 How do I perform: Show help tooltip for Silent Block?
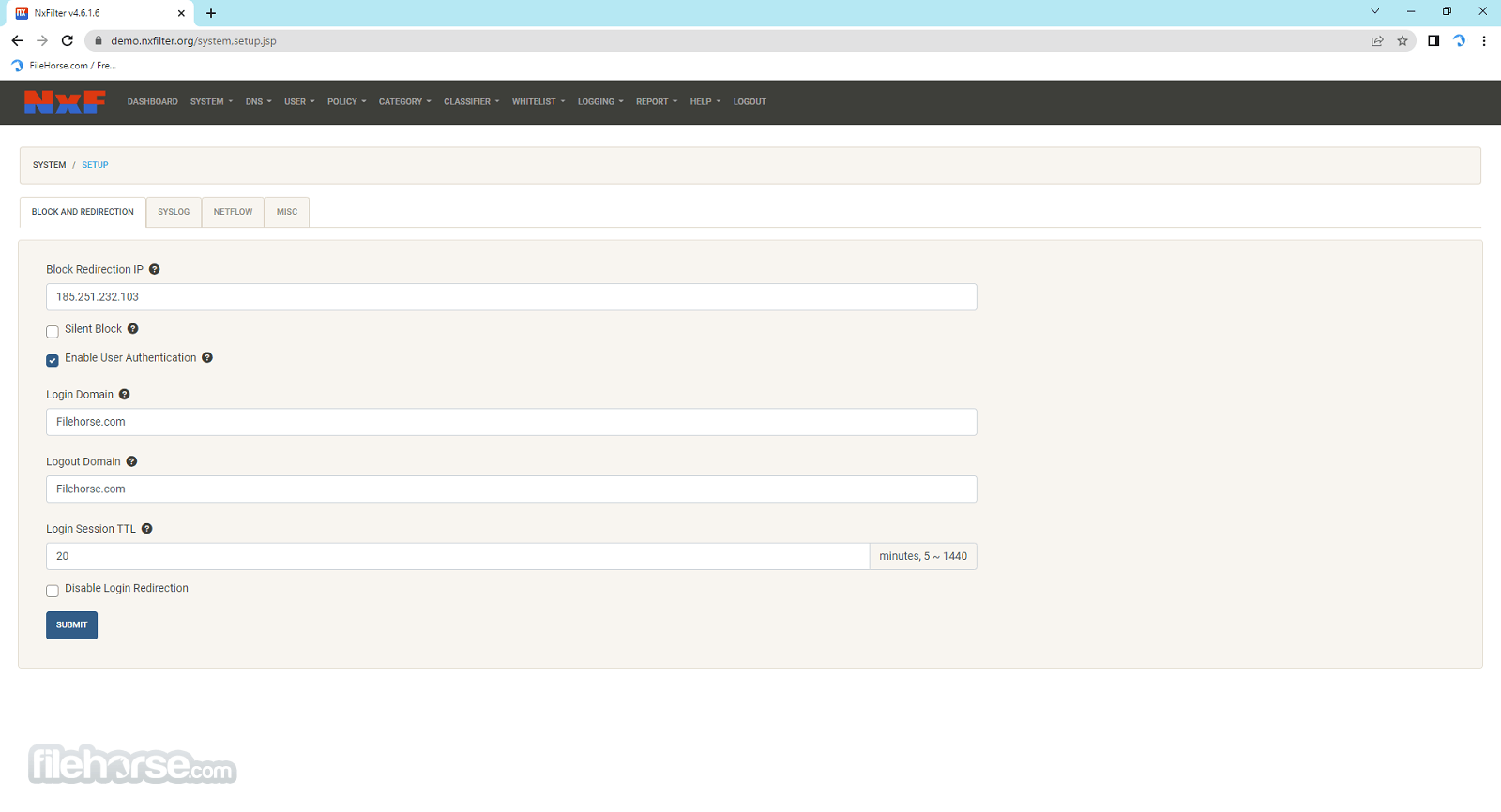click(x=133, y=329)
